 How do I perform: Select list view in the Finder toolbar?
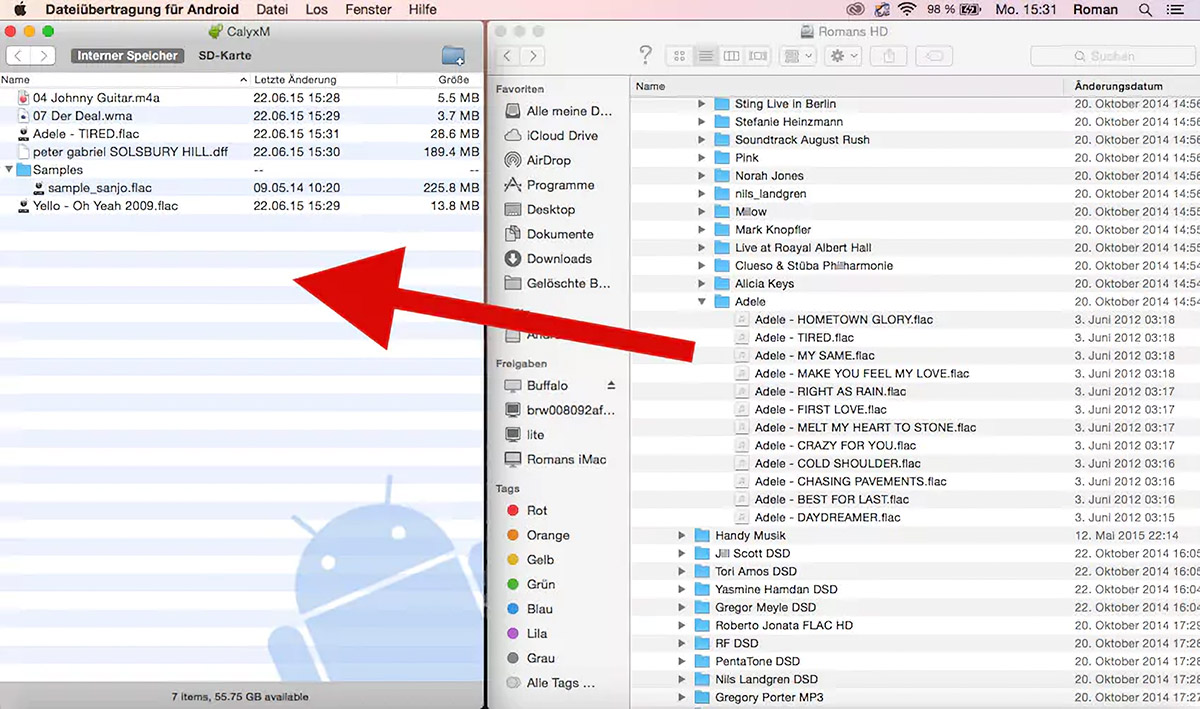click(x=706, y=56)
